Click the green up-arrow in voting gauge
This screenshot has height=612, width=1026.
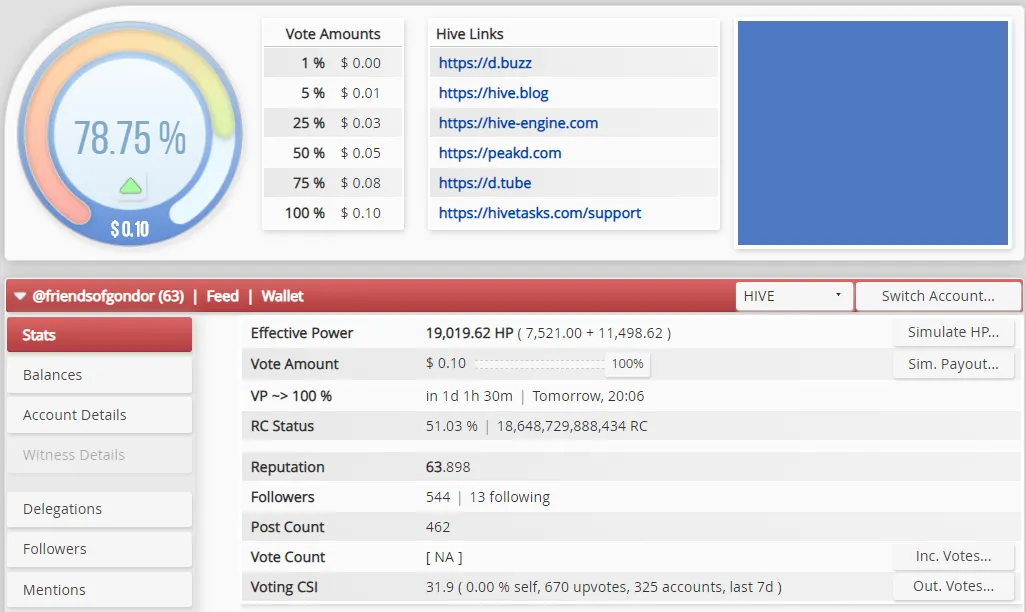131,186
